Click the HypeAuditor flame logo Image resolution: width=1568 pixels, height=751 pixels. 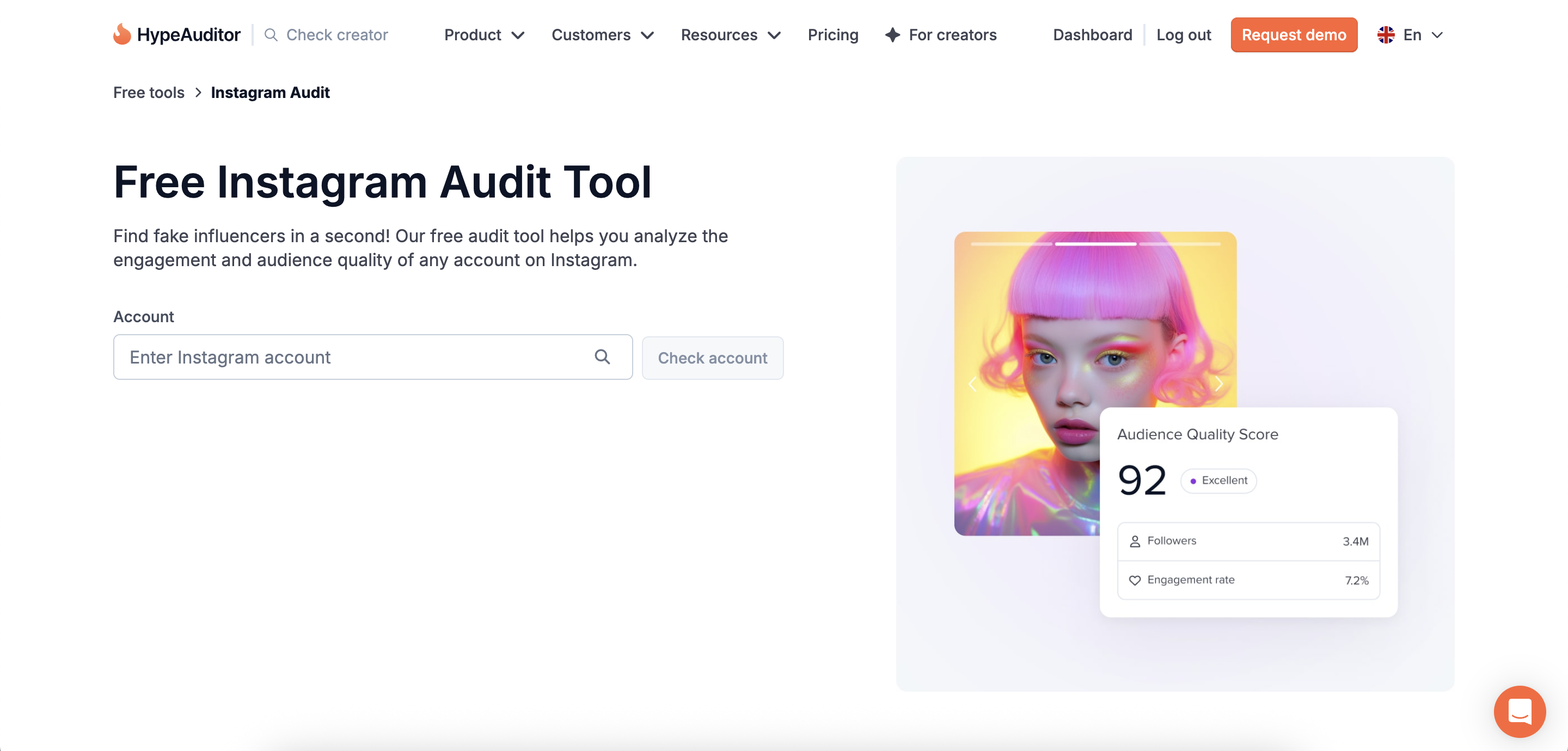pos(122,34)
